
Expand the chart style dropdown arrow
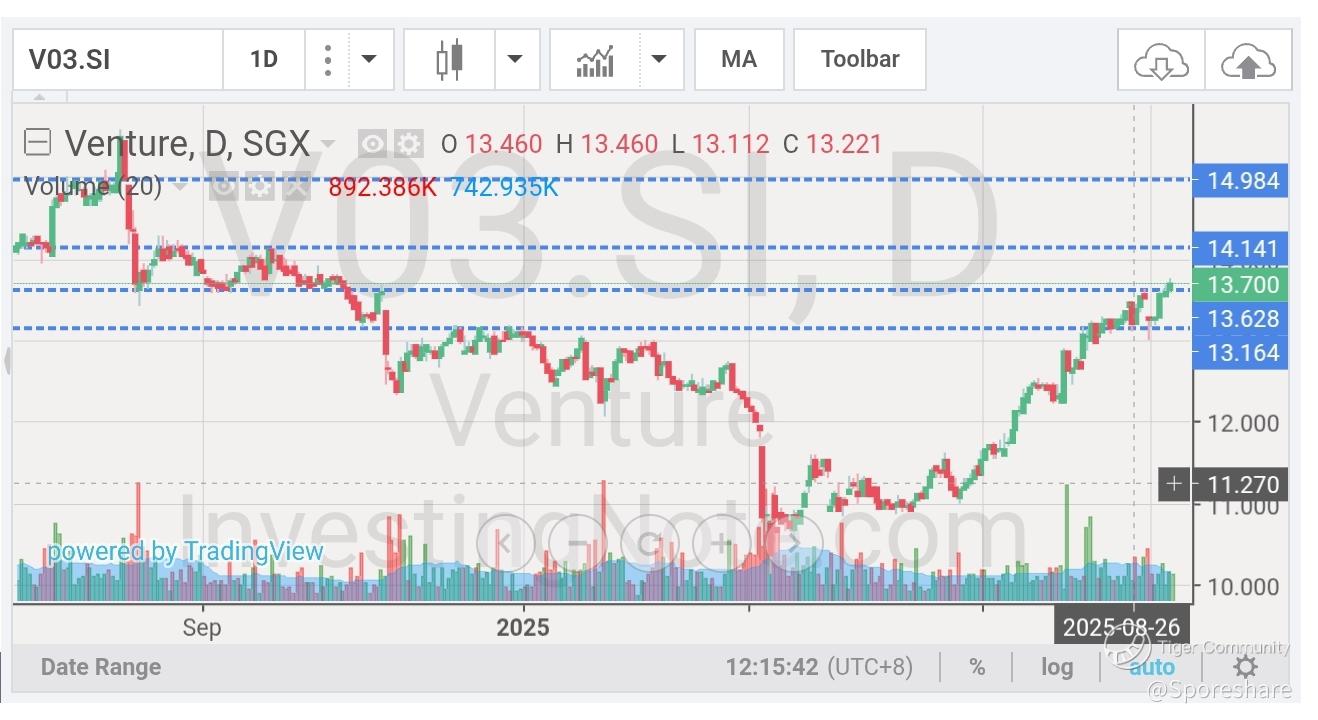(x=515, y=60)
